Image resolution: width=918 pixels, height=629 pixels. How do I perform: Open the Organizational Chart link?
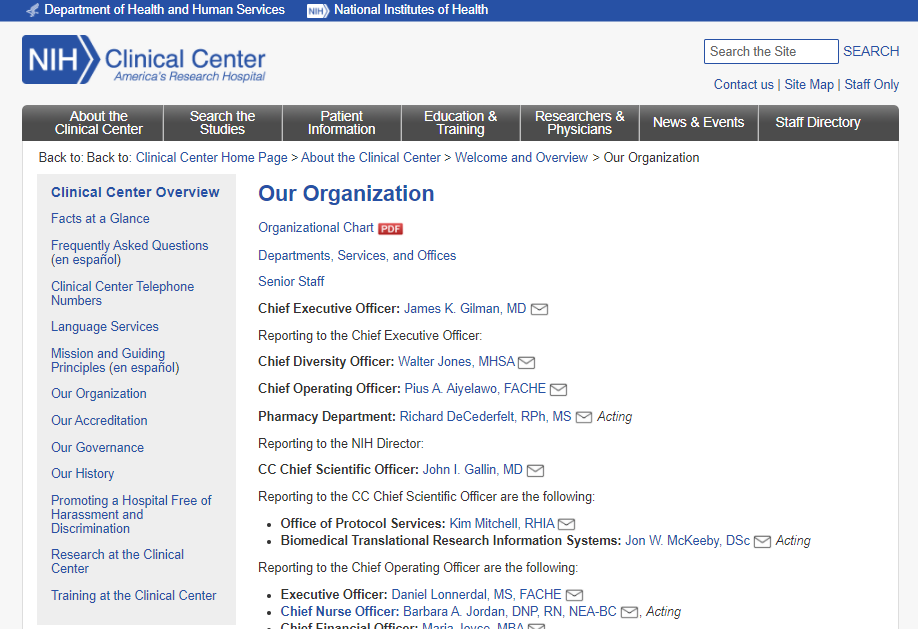click(x=316, y=228)
